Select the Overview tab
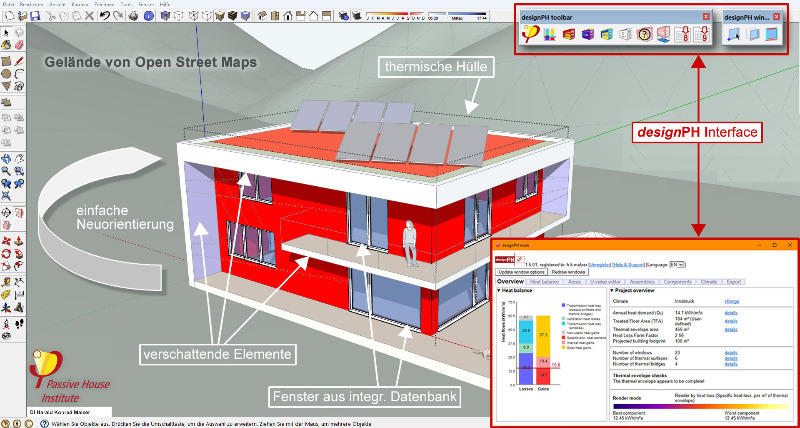The image size is (800, 428). click(x=510, y=282)
